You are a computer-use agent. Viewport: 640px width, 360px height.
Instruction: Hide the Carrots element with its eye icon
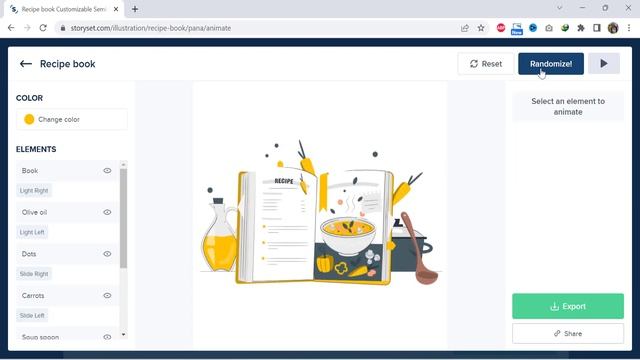[x=107, y=296]
